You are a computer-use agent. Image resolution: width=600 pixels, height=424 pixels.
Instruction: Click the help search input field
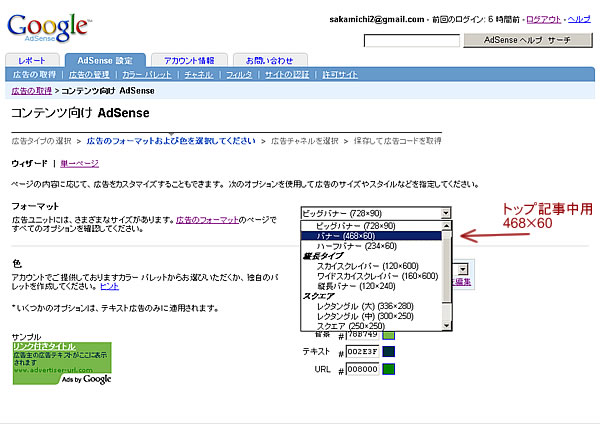pyautogui.click(x=411, y=41)
